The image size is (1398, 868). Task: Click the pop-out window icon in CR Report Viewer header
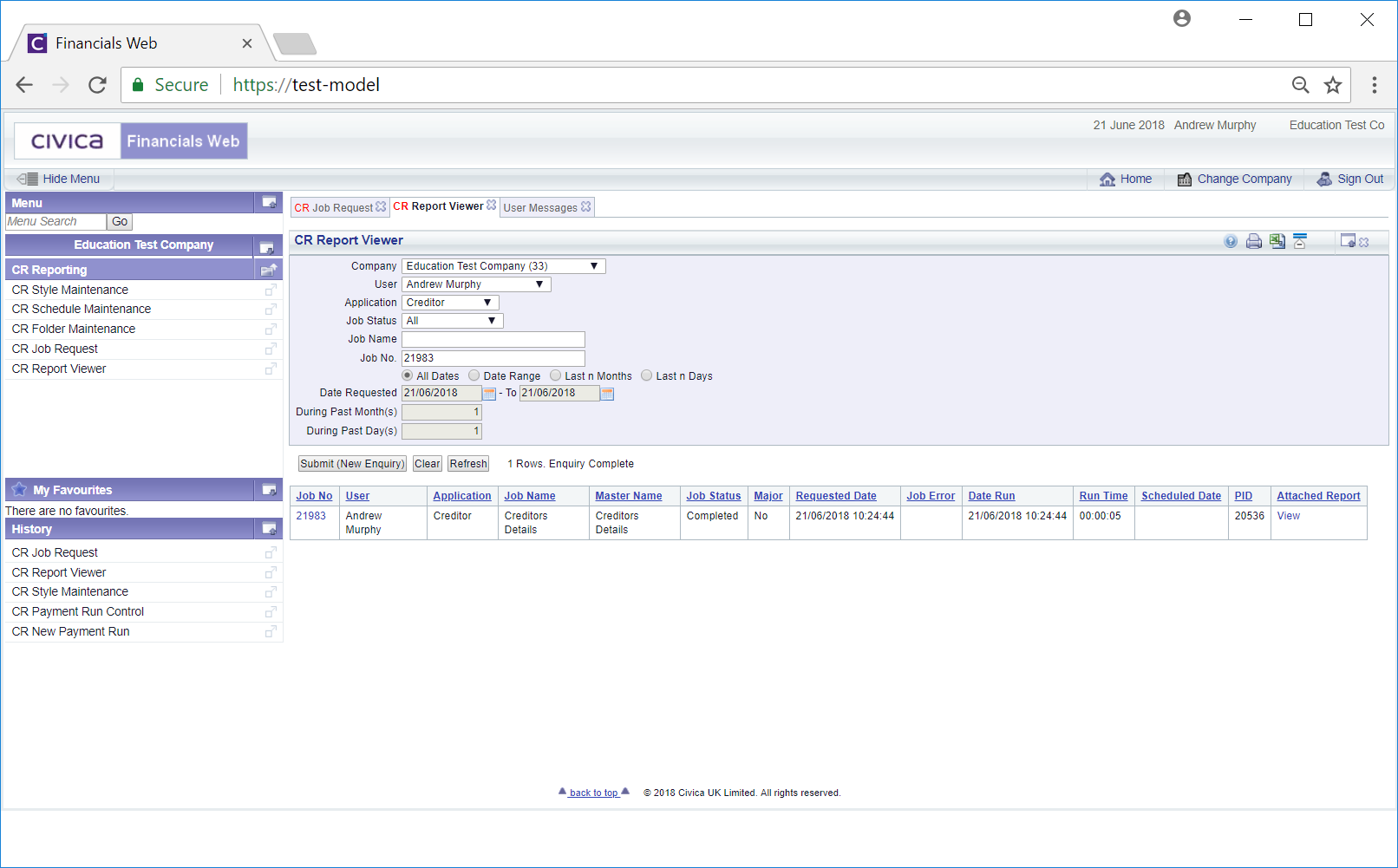pos(1348,240)
